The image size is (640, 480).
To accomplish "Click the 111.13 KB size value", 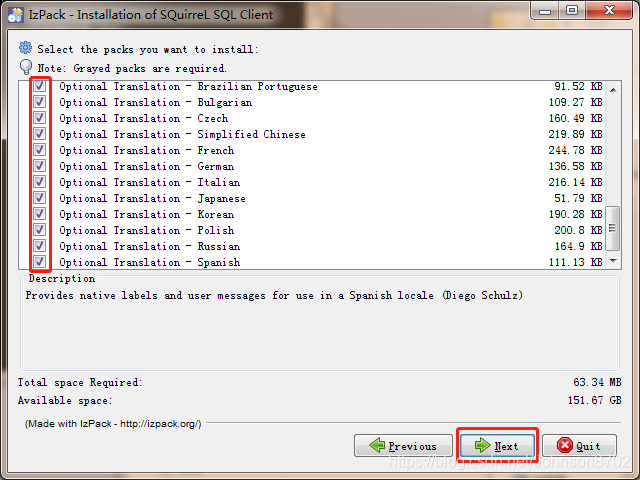I will (576, 262).
